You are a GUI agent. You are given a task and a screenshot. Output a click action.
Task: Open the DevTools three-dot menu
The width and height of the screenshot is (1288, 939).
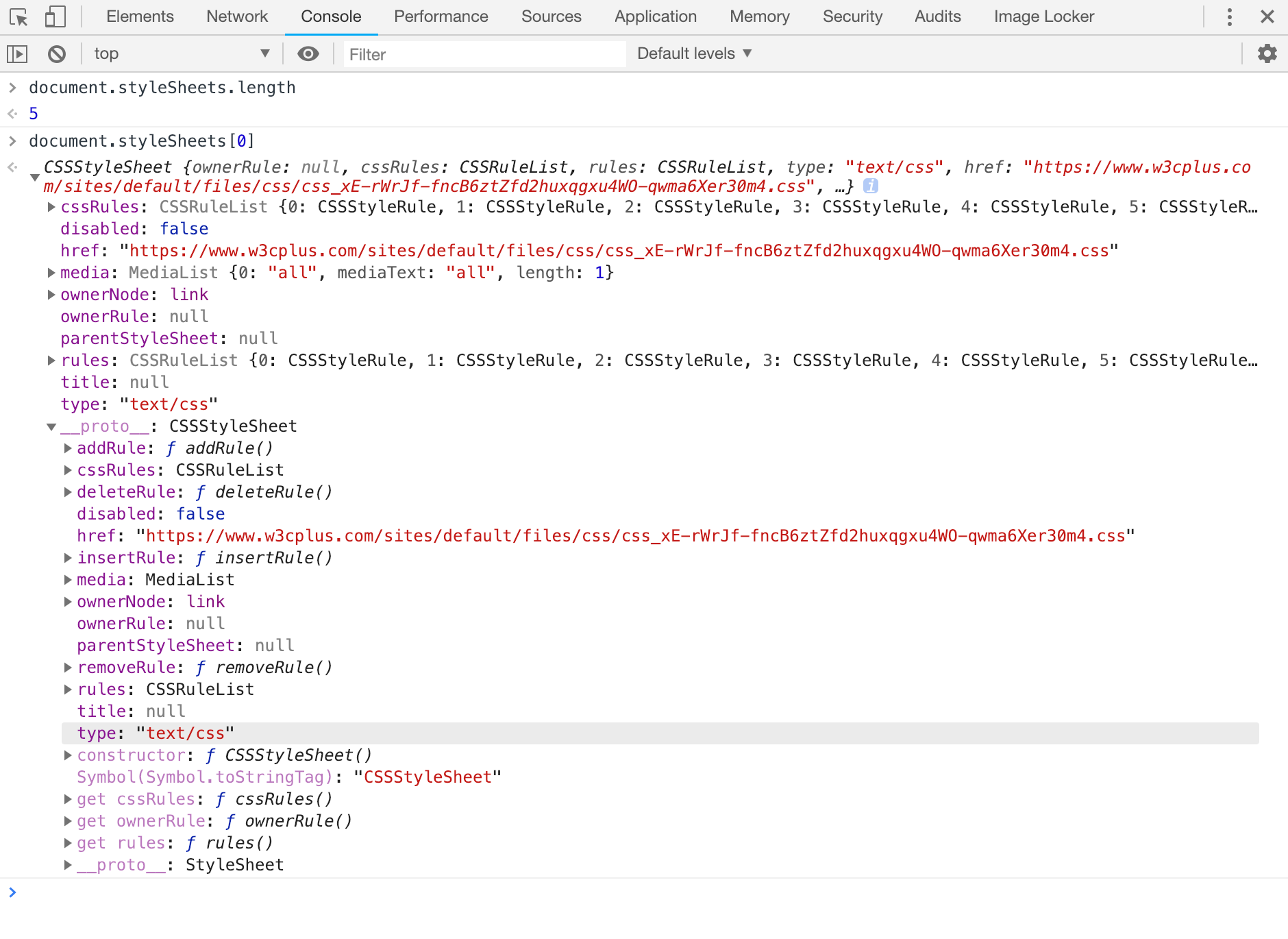point(1230,16)
